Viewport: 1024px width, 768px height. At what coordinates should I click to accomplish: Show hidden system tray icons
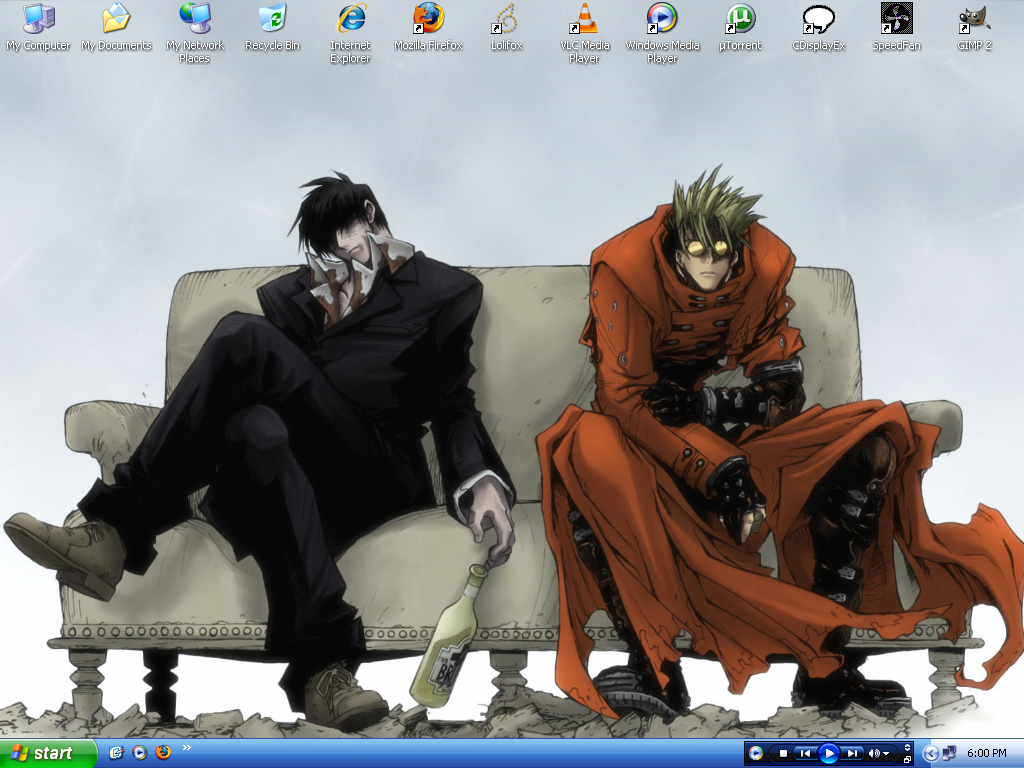(931, 754)
